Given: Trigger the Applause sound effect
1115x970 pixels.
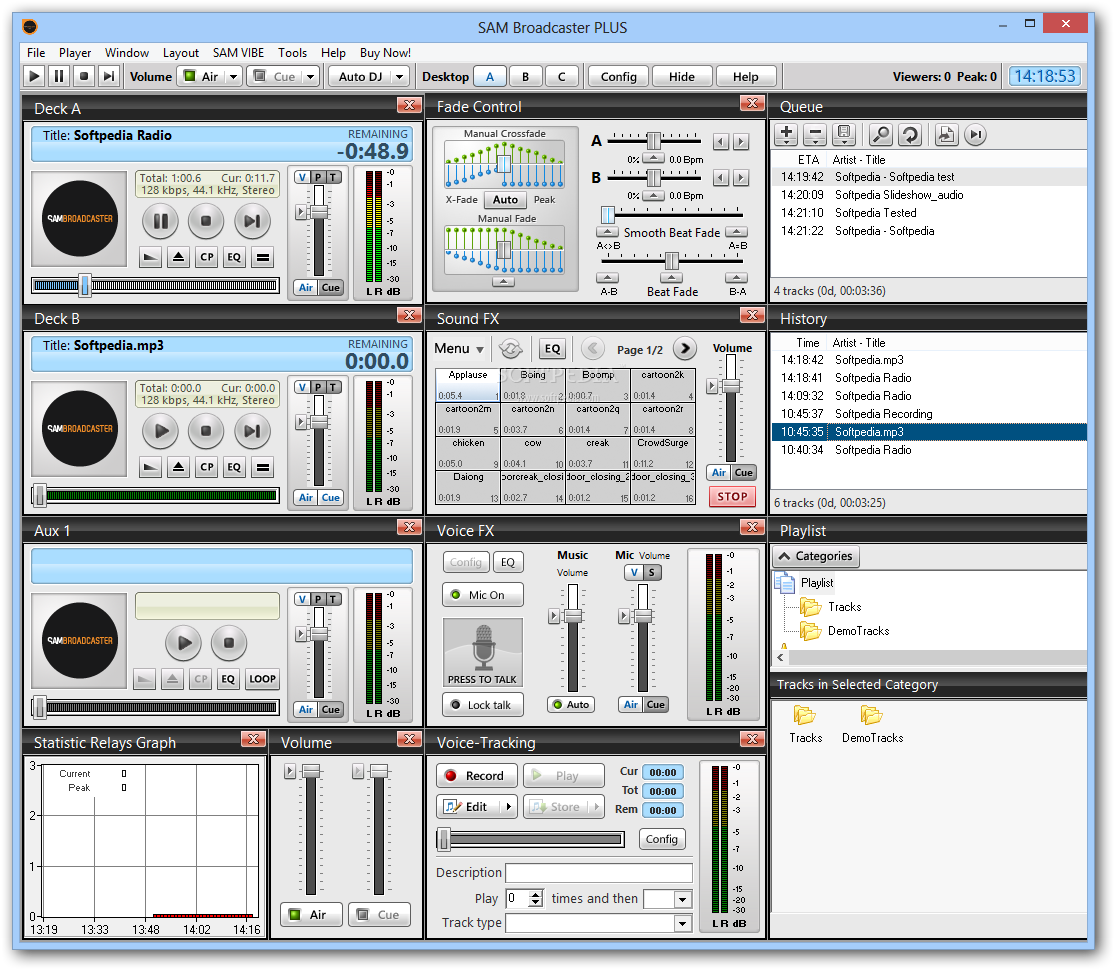Looking at the screenshot, I should (x=467, y=384).
